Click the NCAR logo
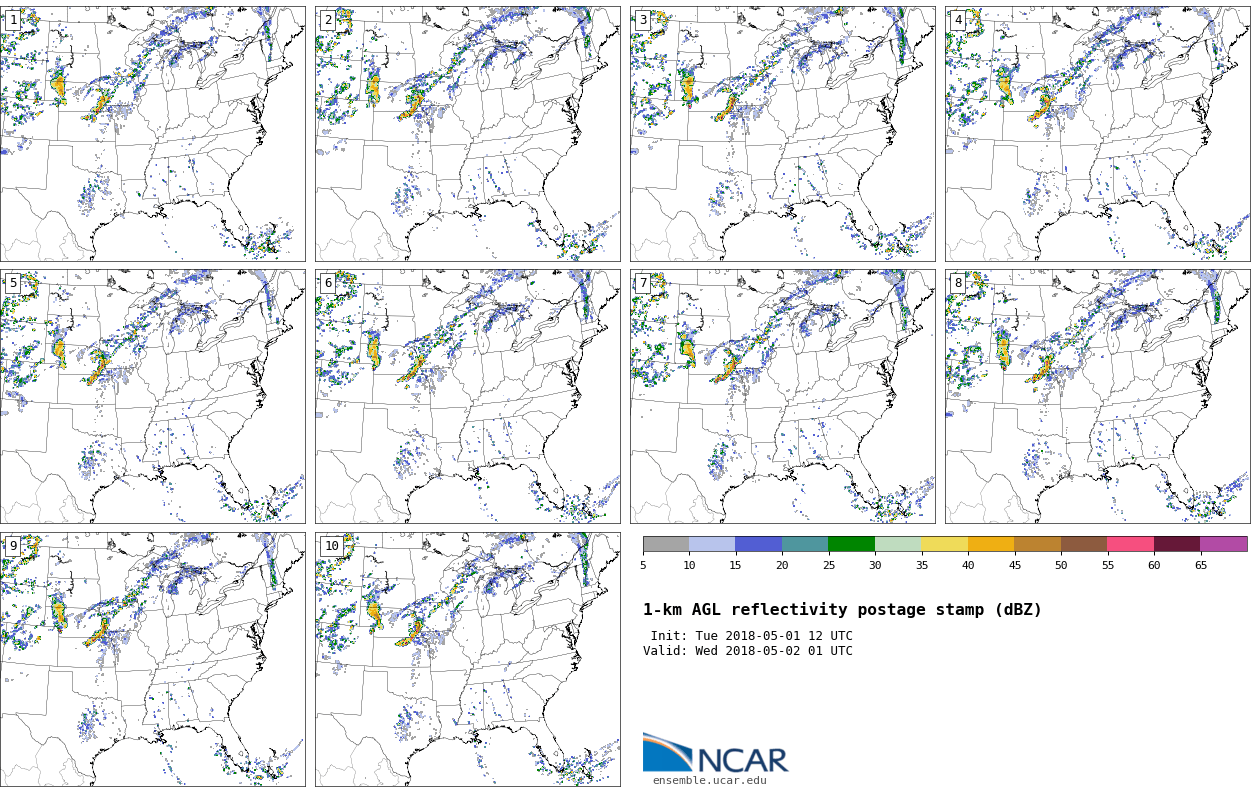This screenshot has width=1260, height=788. 715,755
